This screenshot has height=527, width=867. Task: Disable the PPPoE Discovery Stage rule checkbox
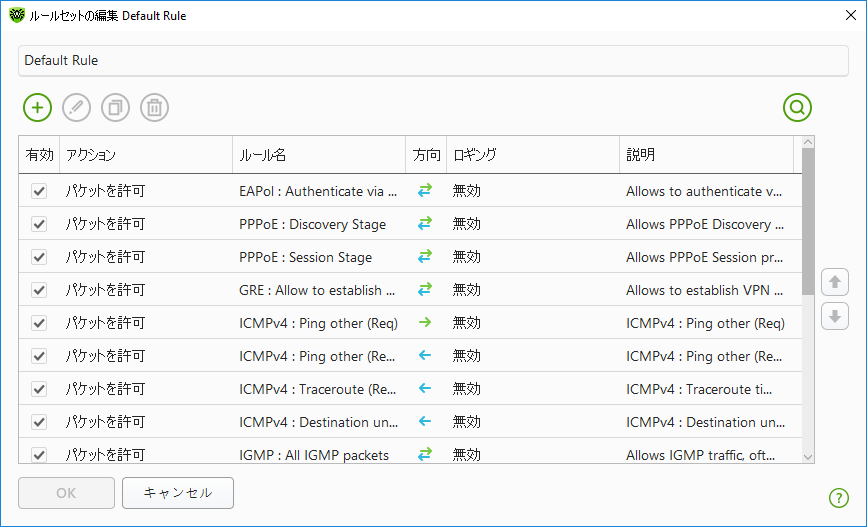click(x=39, y=224)
